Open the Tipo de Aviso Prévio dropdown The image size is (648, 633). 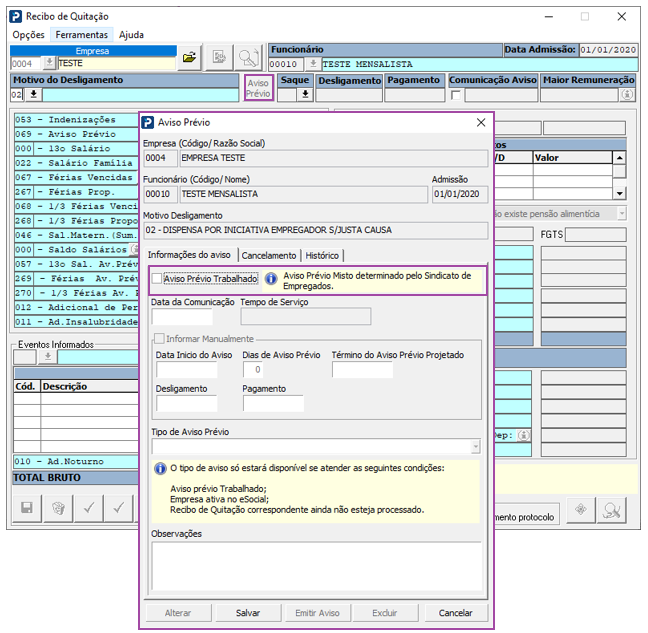(475, 446)
